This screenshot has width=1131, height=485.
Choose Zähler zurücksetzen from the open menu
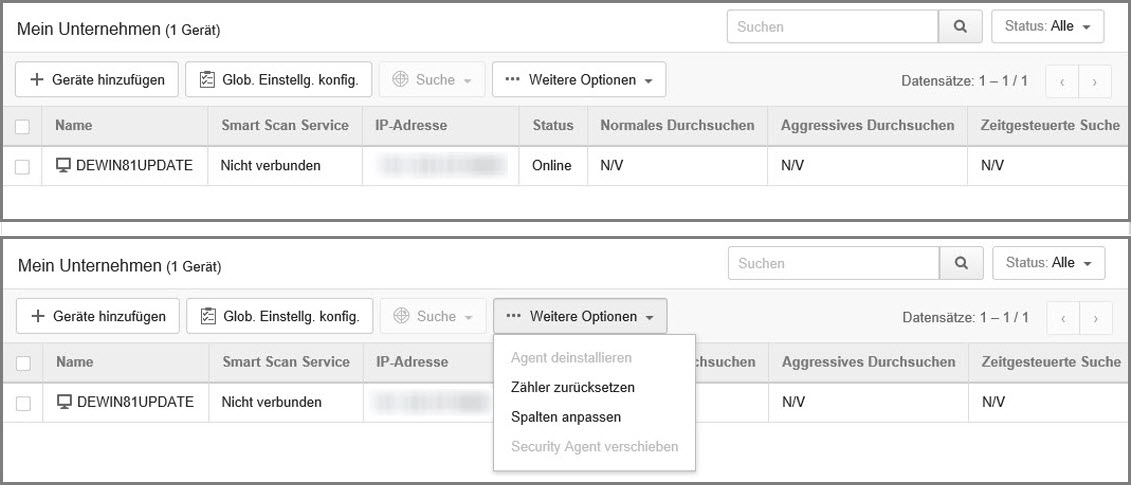572,387
